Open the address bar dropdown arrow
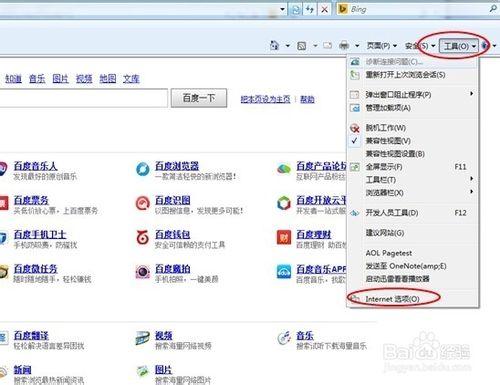500x385 pixels. tap(282, 9)
